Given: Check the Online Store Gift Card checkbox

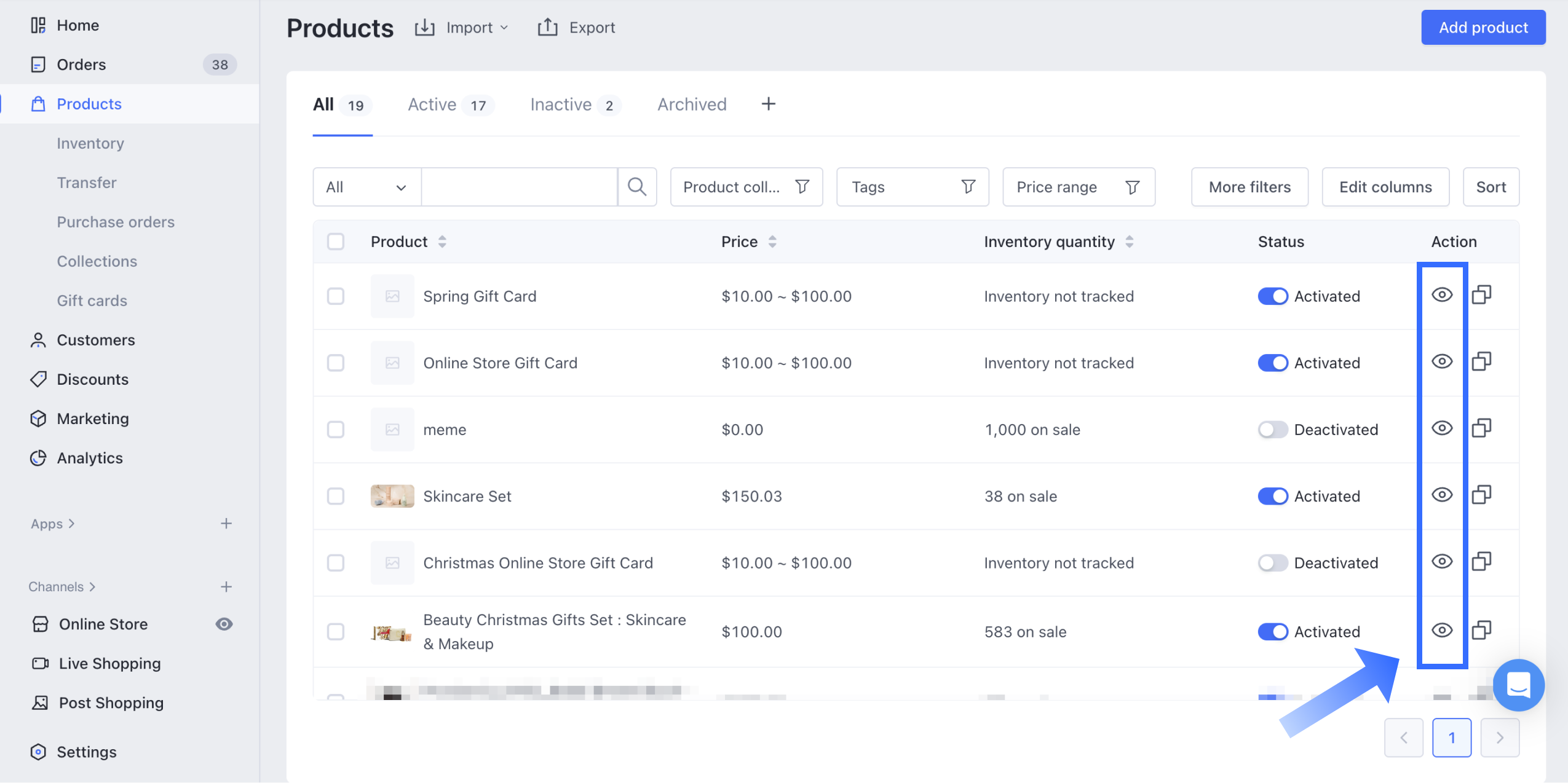Looking at the screenshot, I should pyautogui.click(x=336, y=363).
